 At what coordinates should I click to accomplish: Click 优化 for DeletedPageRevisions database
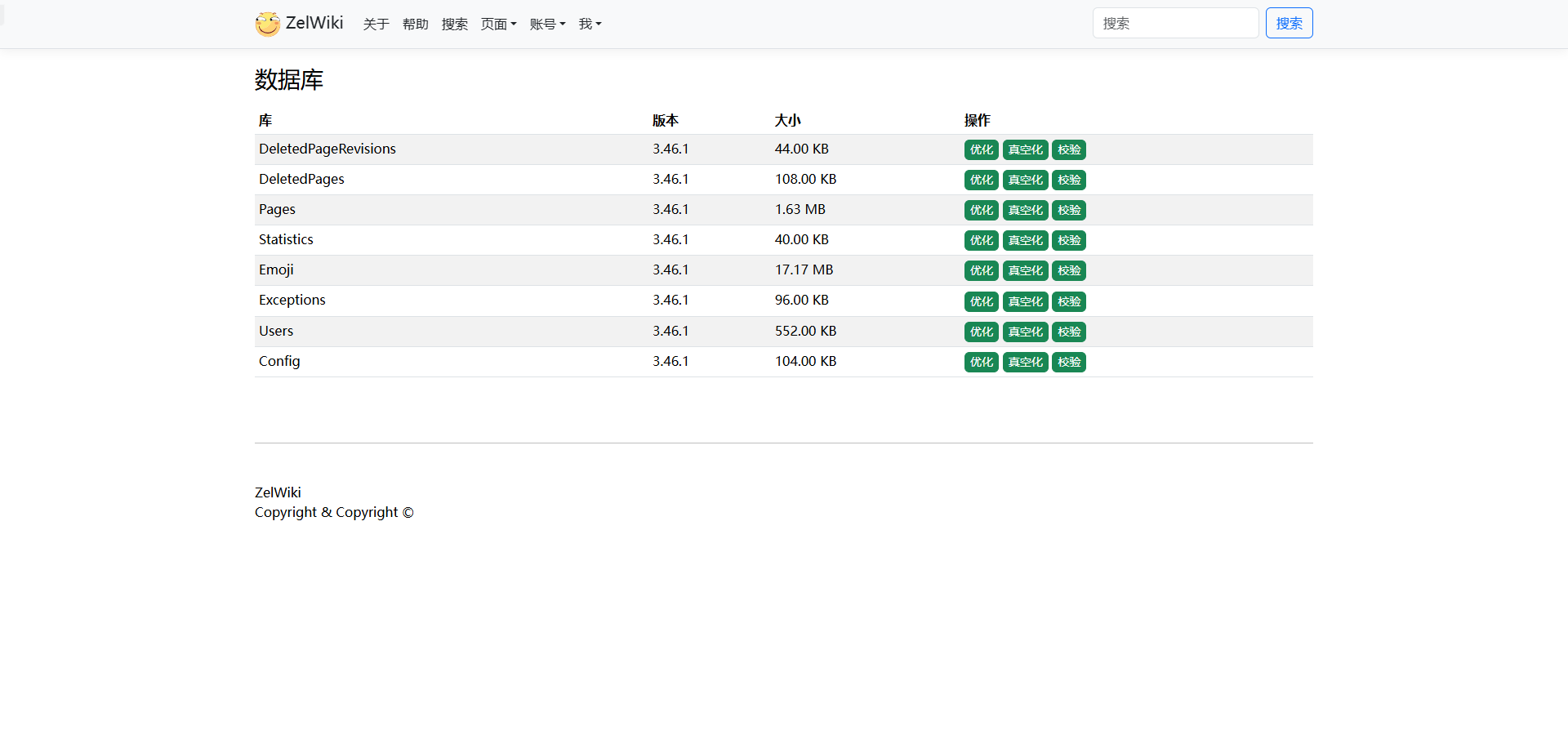[981, 150]
